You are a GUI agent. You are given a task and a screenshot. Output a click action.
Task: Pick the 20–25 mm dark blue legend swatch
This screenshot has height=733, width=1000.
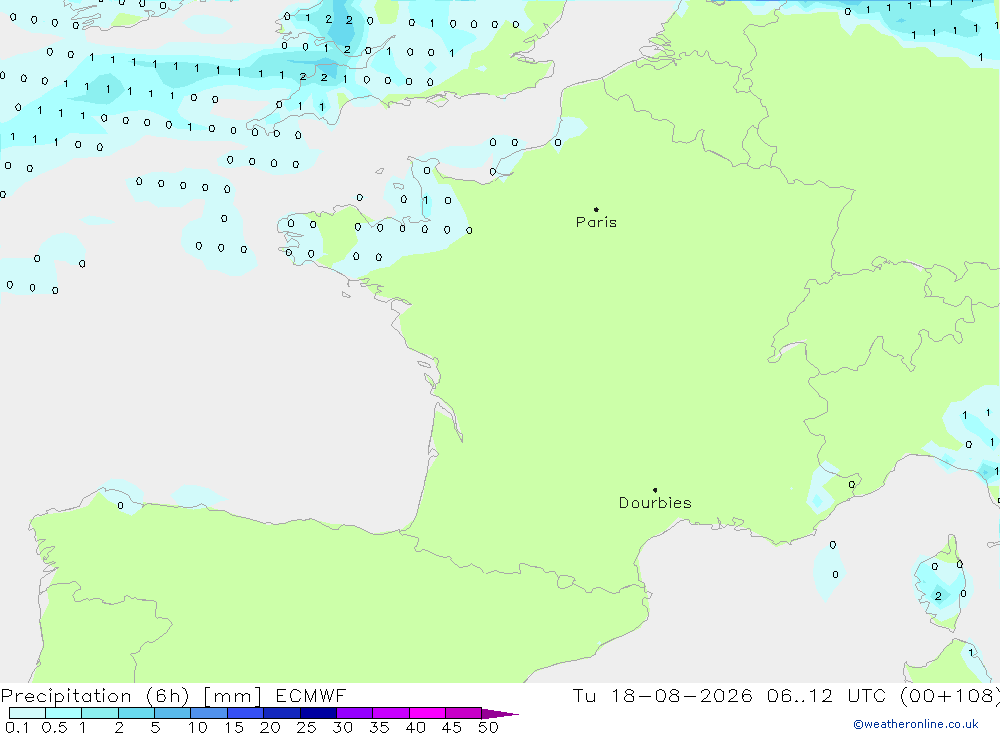coord(281,713)
